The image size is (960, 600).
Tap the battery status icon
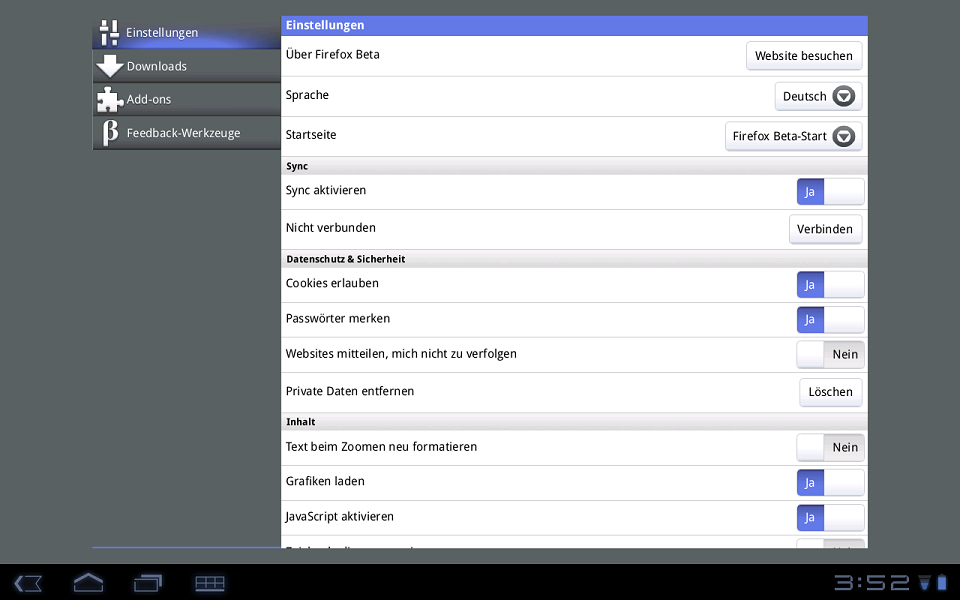pyautogui.click(x=942, y=582)
